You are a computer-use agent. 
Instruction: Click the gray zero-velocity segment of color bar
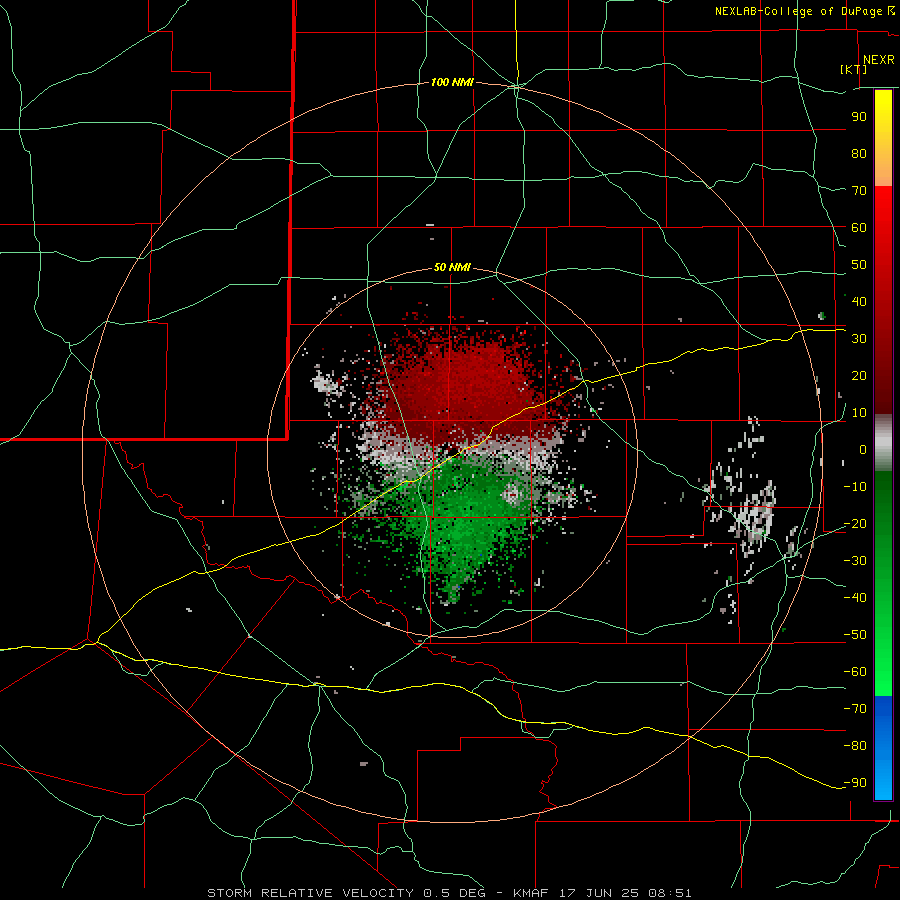pyautogui.click(x=883, y=443)
